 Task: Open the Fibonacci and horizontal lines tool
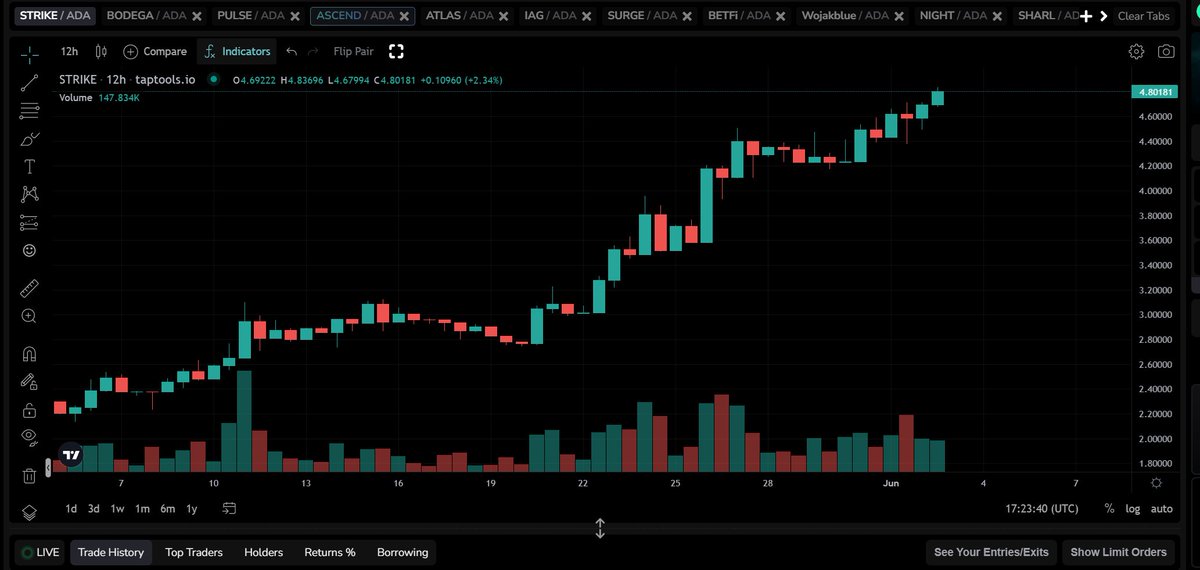coord(29,111)
